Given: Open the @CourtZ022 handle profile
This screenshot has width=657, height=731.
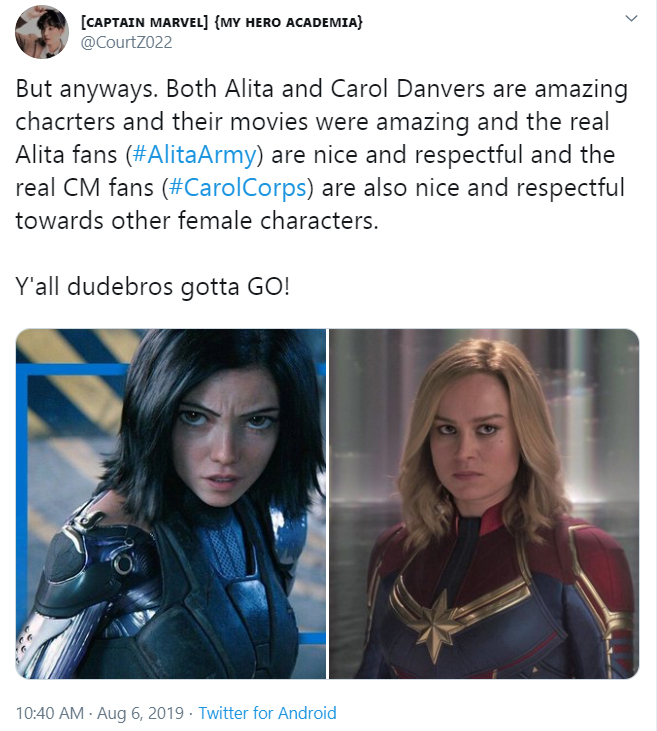Looking at the screenshot, I should [x=126, y=42].
